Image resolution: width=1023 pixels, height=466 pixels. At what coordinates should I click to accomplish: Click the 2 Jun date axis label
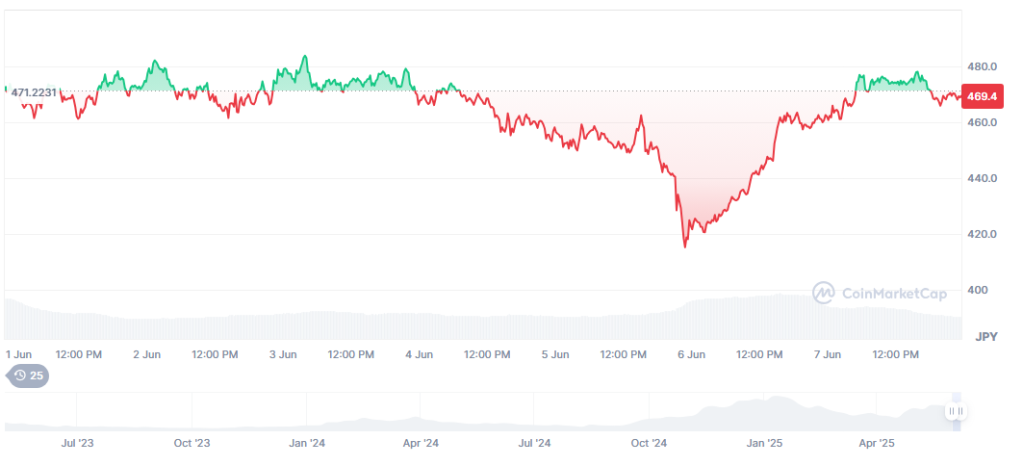tap(148, 354)
